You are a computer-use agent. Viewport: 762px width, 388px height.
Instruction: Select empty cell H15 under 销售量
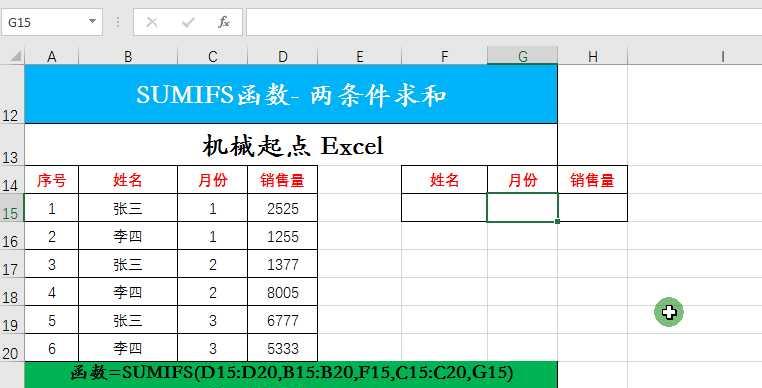click(x=592, y=208)
